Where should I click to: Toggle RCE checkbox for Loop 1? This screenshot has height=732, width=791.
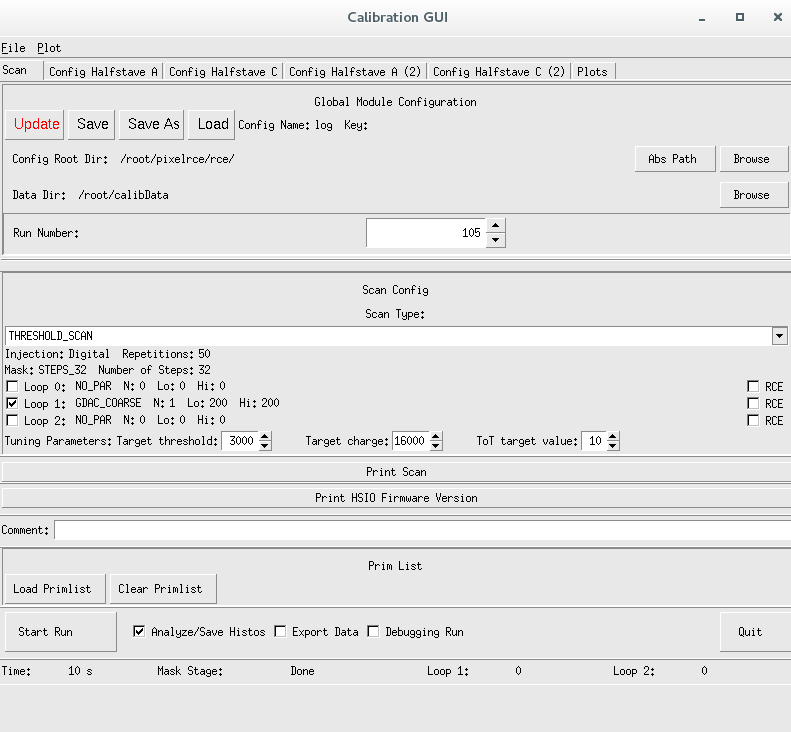point(753,404)
